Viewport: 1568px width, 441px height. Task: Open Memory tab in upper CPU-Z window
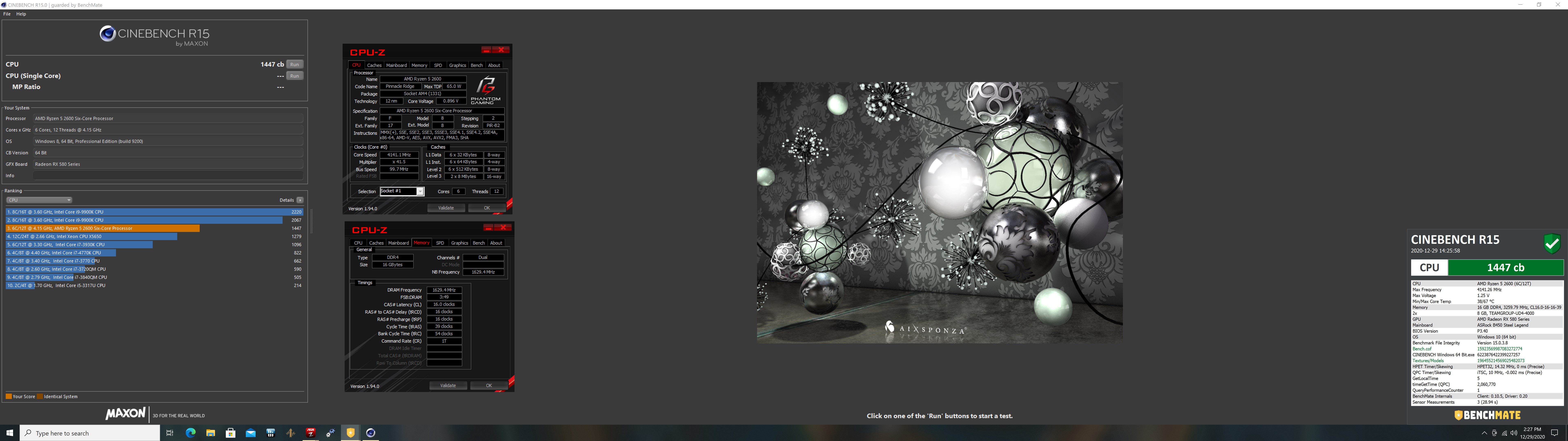tap(419, 65)
